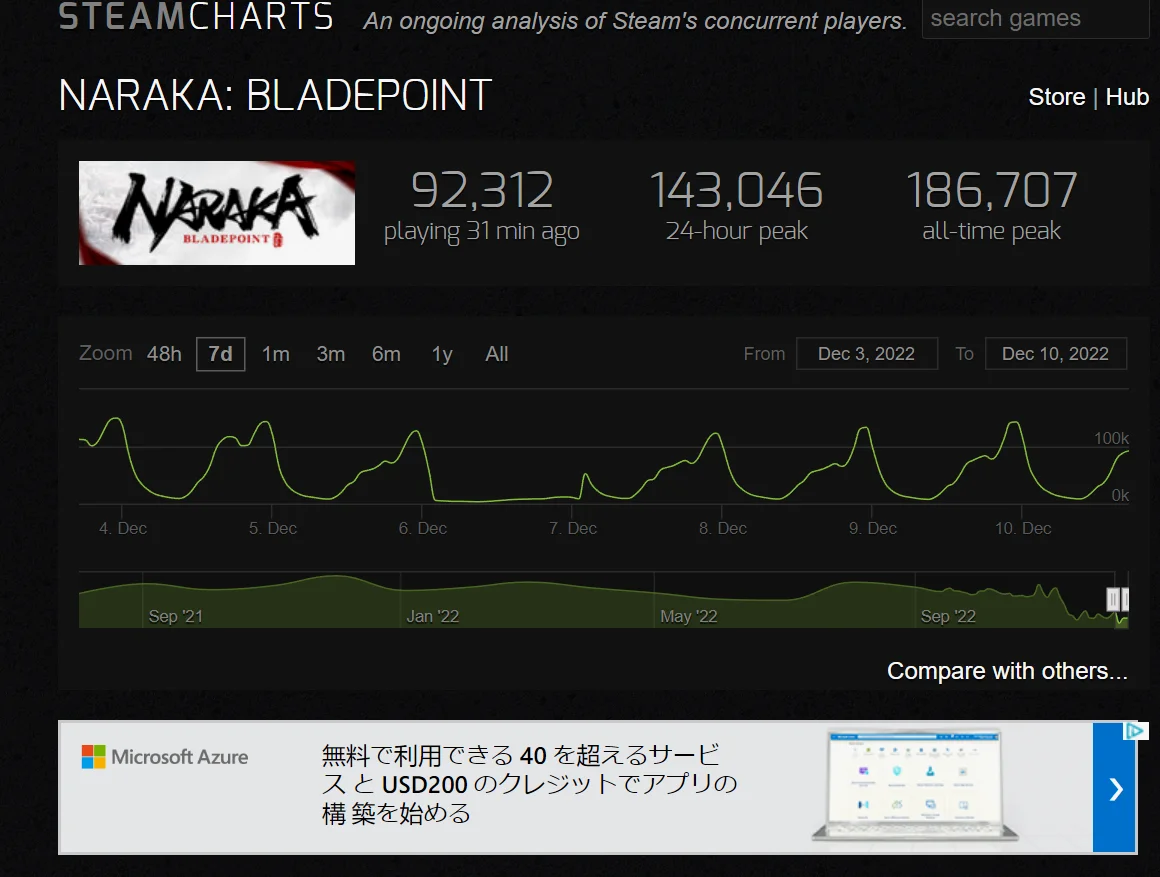
Task: Select the 1y zoom range
Action: tap(442, 355)
